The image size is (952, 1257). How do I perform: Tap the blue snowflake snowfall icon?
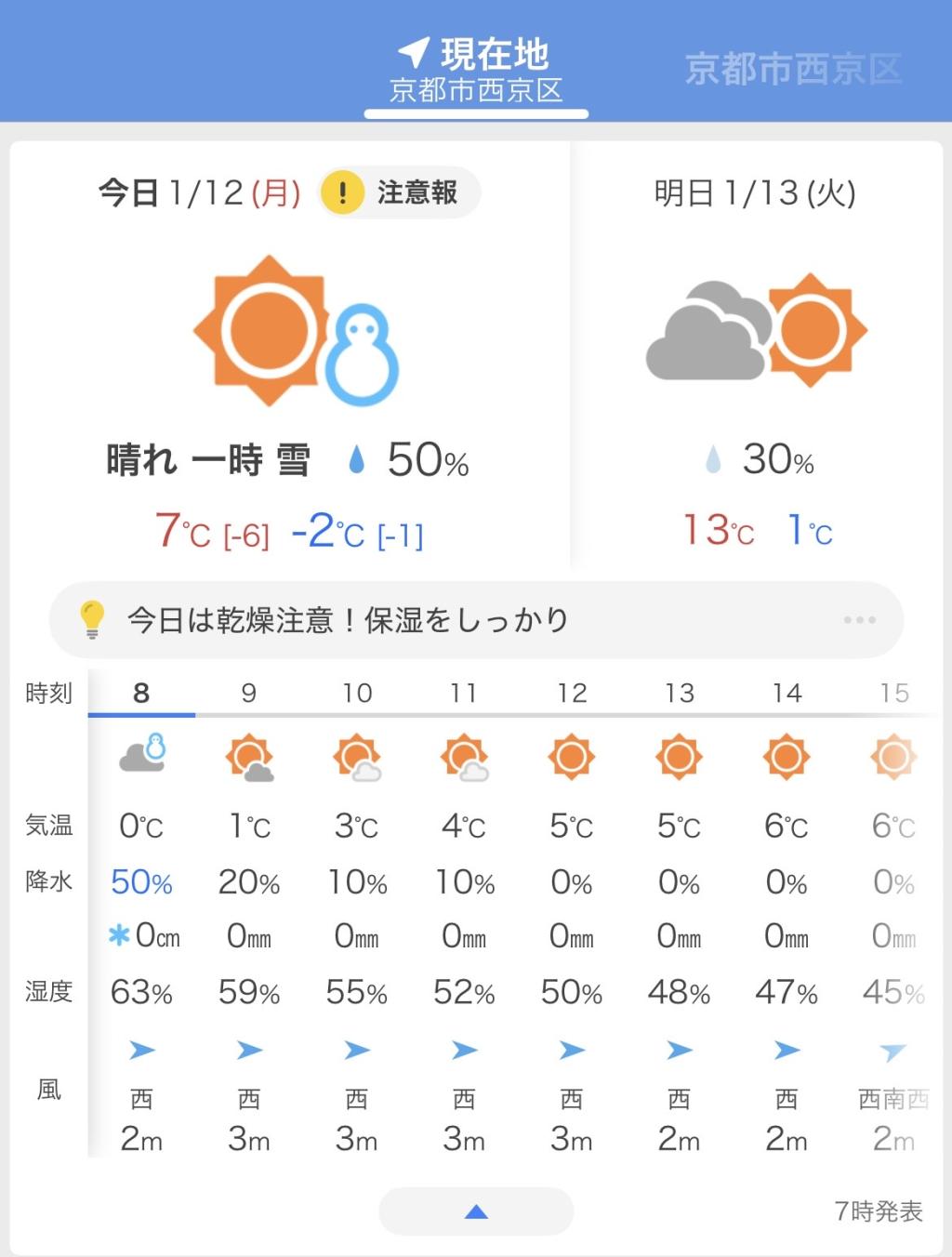click(x=119, y=935)
